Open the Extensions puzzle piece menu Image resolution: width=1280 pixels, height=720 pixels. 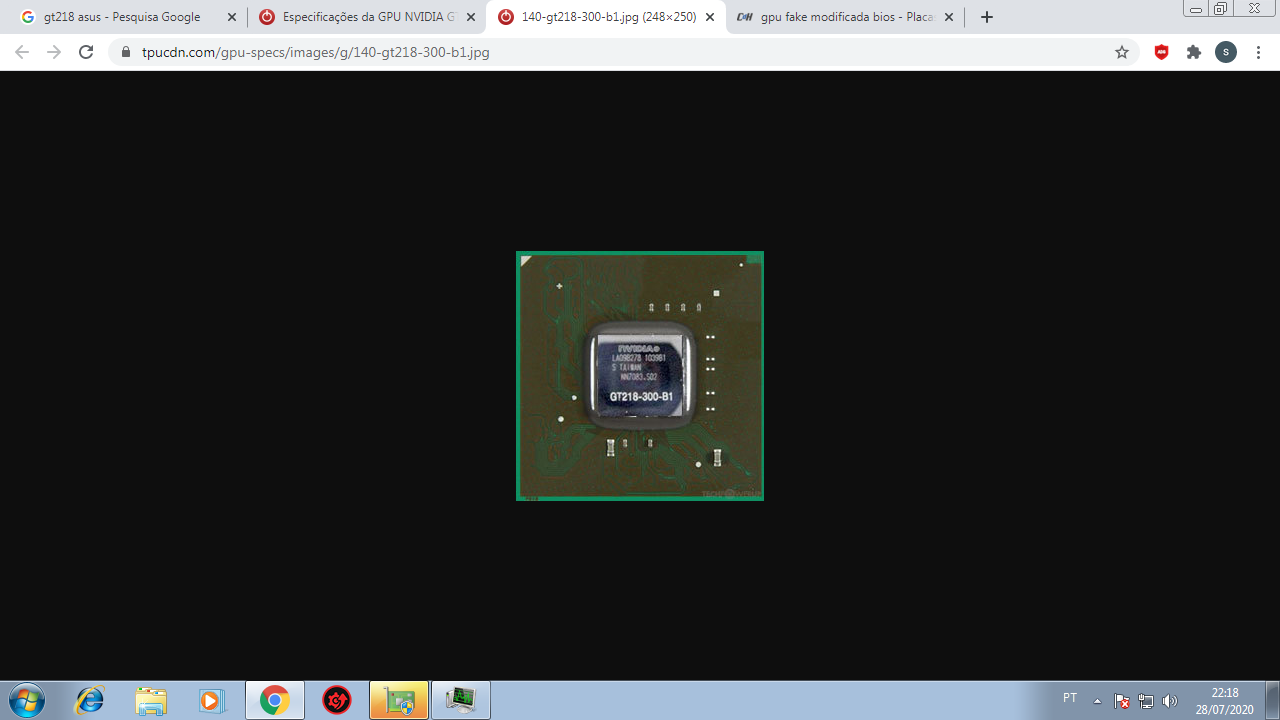pyautogui.click(x=1194, y=52)
